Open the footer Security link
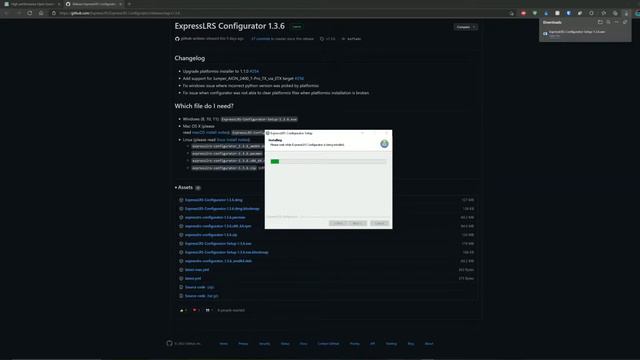640x360 pixels. pos(264,344)
